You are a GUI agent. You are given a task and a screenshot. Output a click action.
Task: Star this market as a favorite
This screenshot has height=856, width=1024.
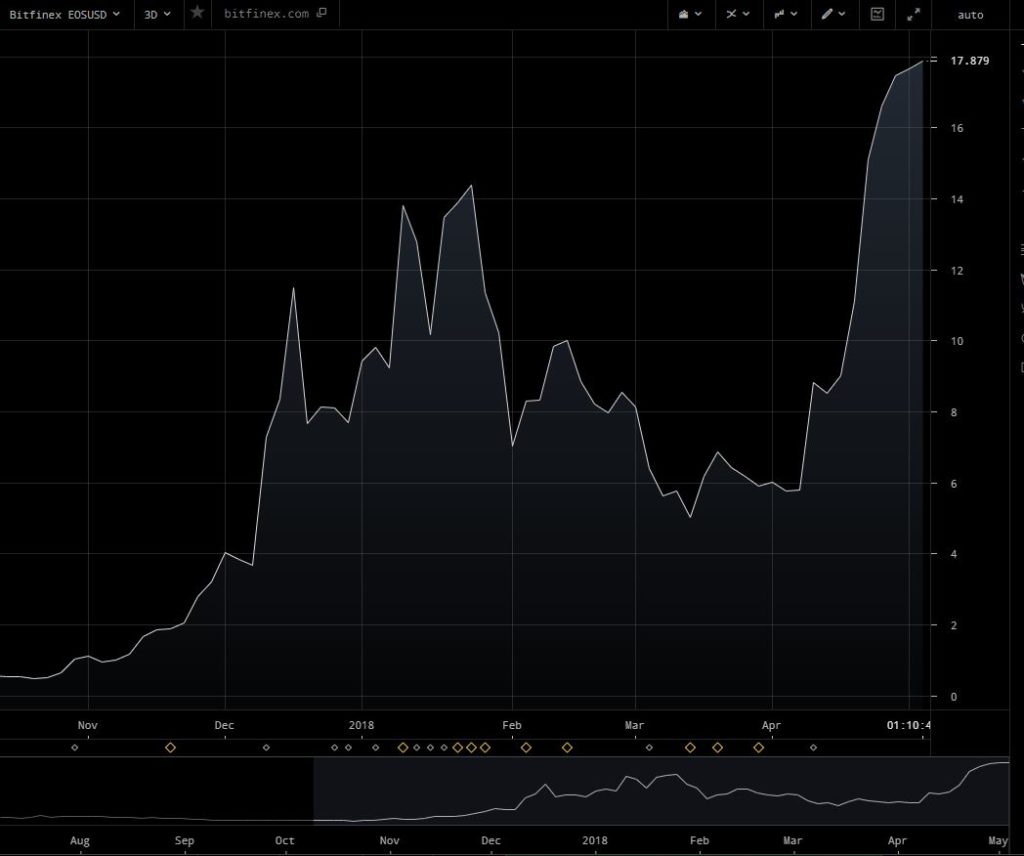[x=197, y=13]
